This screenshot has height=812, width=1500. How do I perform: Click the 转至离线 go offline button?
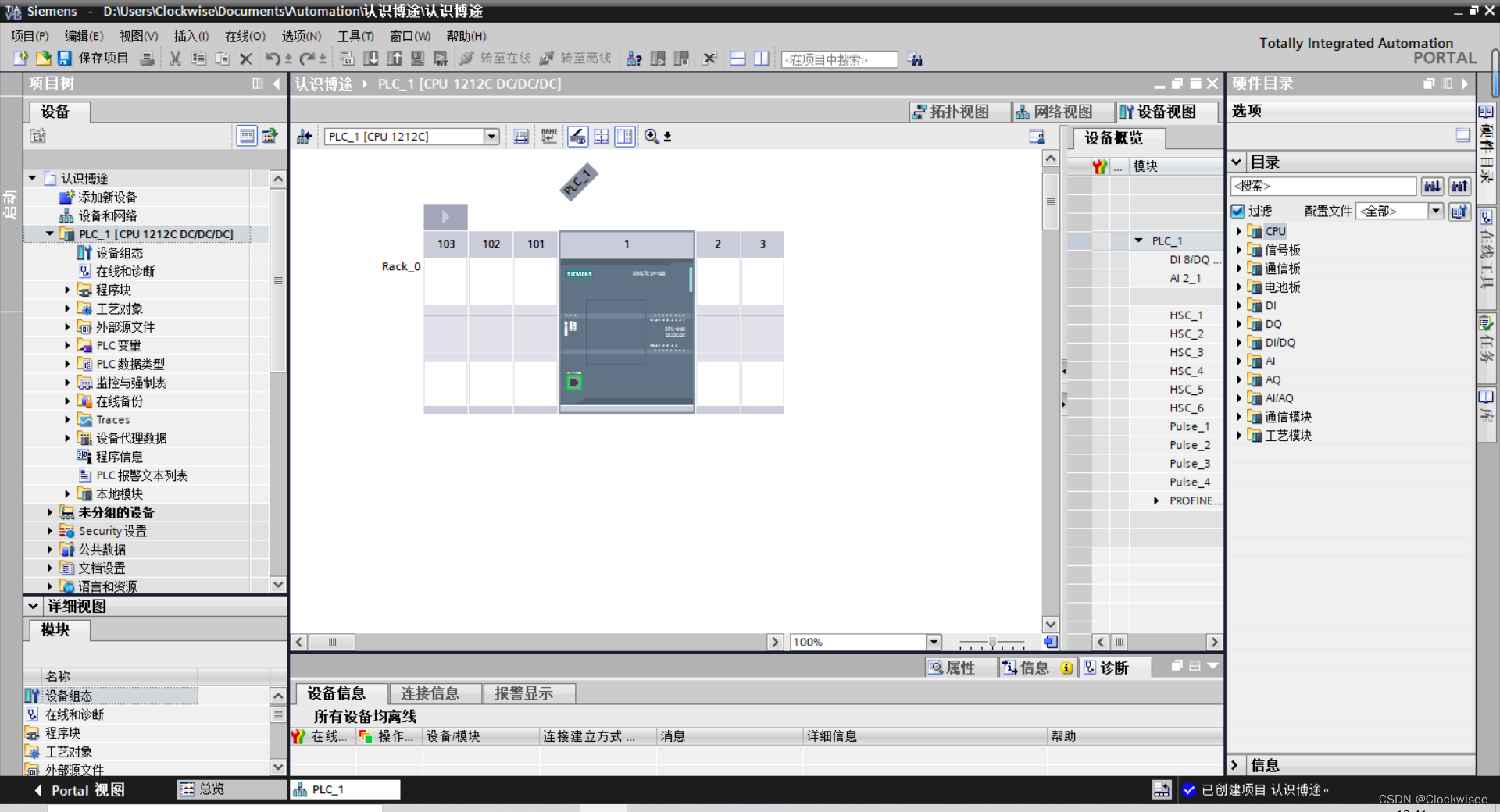[576, 59]
